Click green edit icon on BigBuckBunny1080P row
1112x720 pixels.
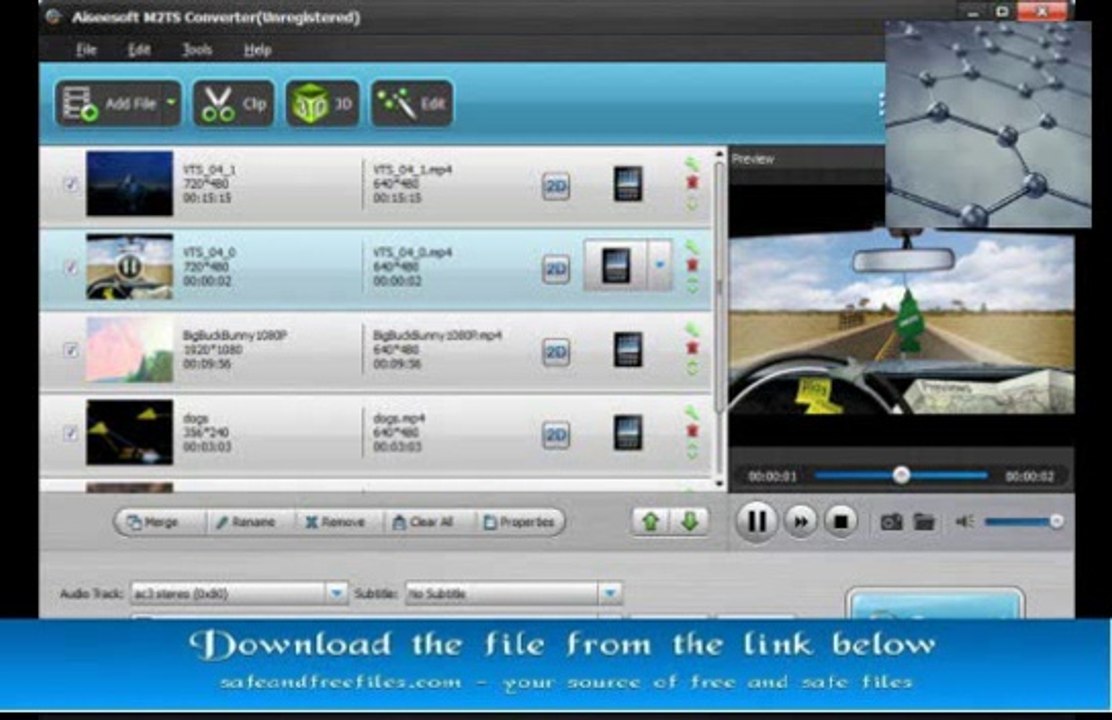click(x=692, y=330)
